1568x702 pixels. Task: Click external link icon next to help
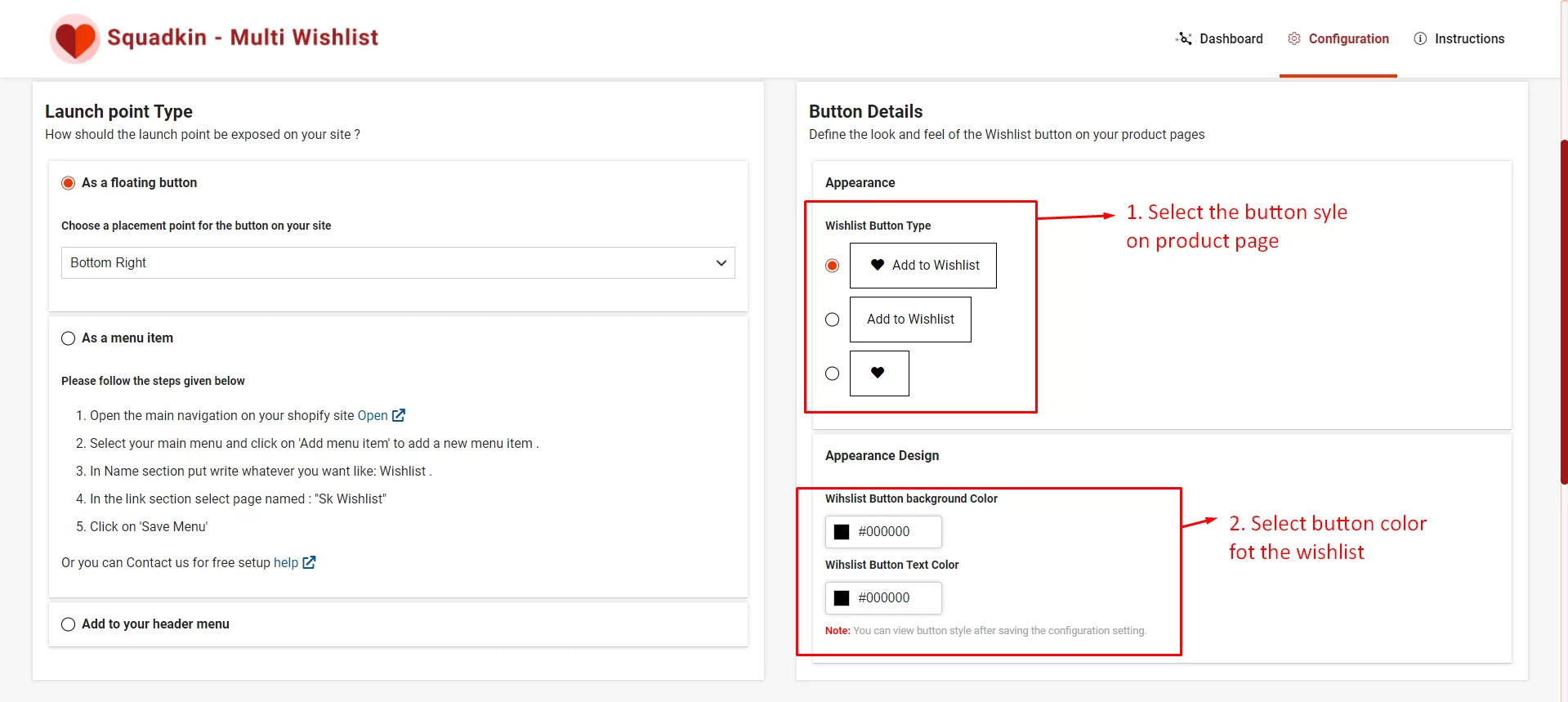pyautogui.click(x=309, y=562)
